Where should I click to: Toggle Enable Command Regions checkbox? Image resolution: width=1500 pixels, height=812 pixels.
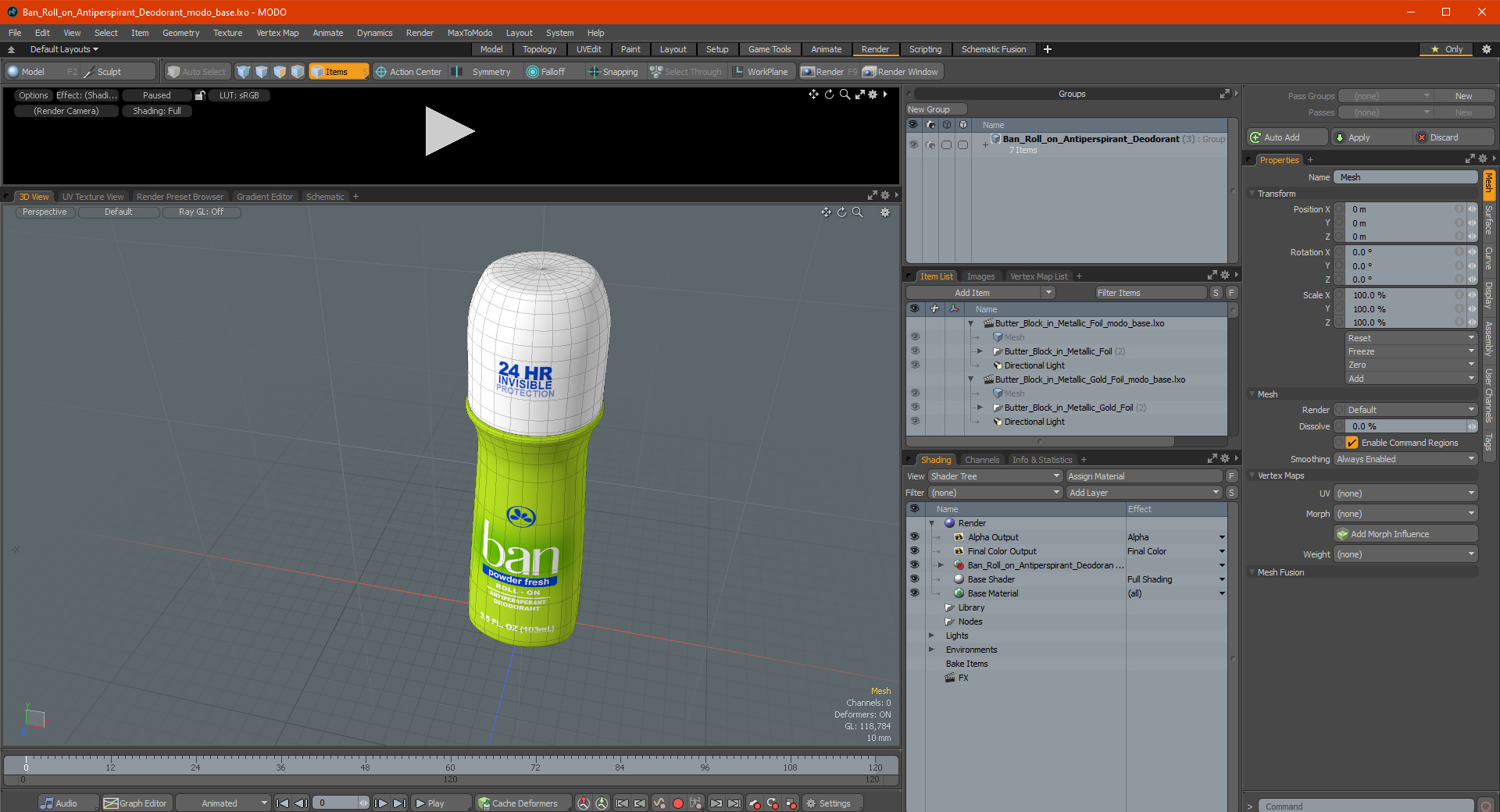tap(1352, 443)
